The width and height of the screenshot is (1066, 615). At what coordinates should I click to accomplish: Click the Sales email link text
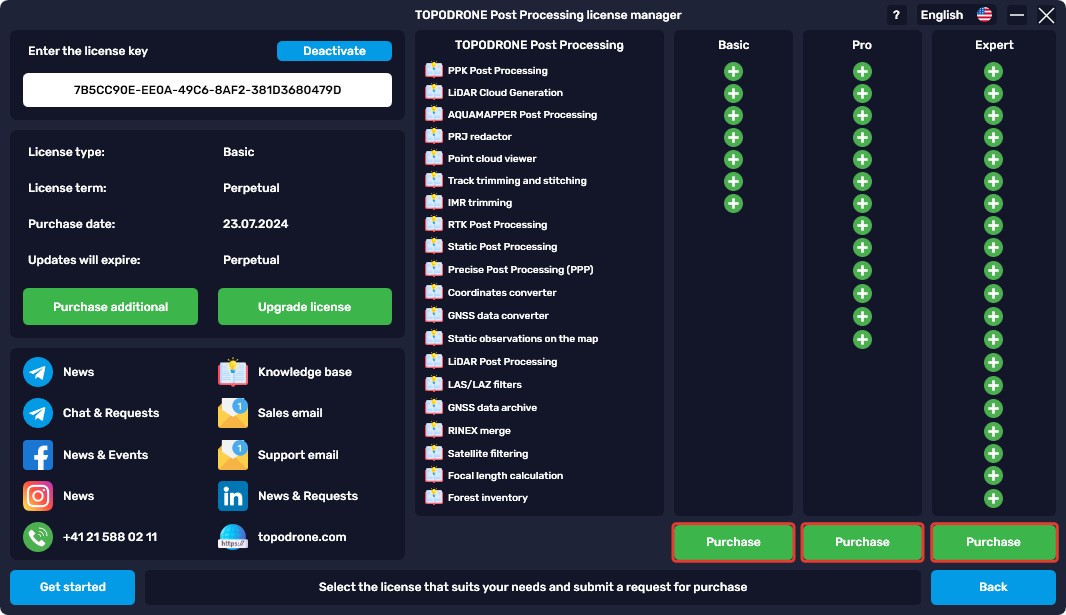click(x=290, y=413)
